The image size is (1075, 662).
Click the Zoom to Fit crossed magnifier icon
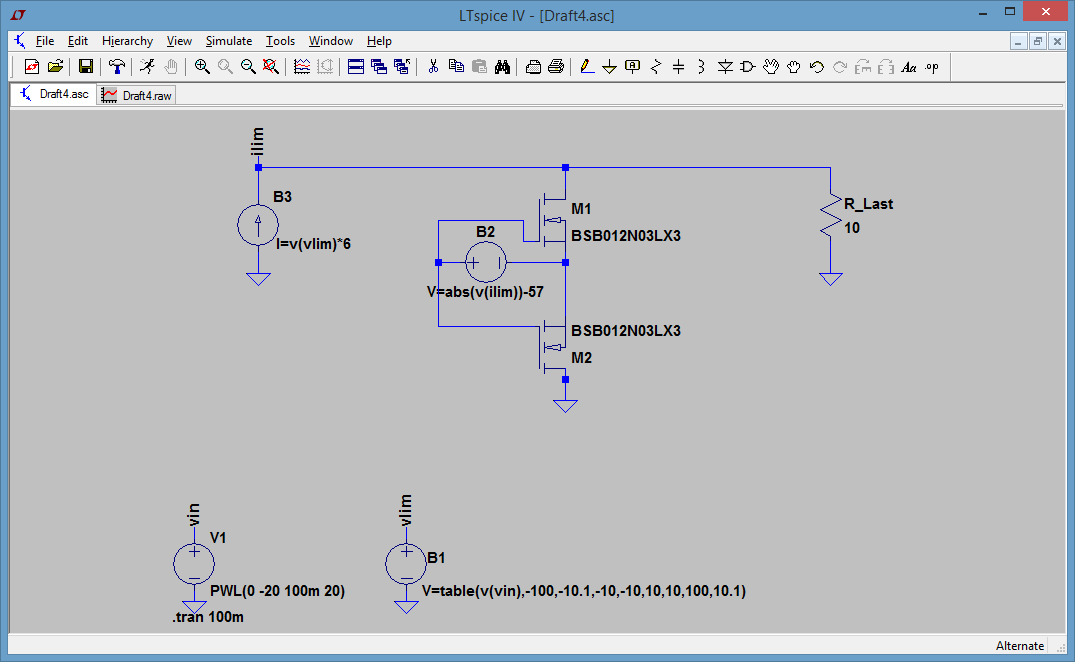[x=271, y=66]
